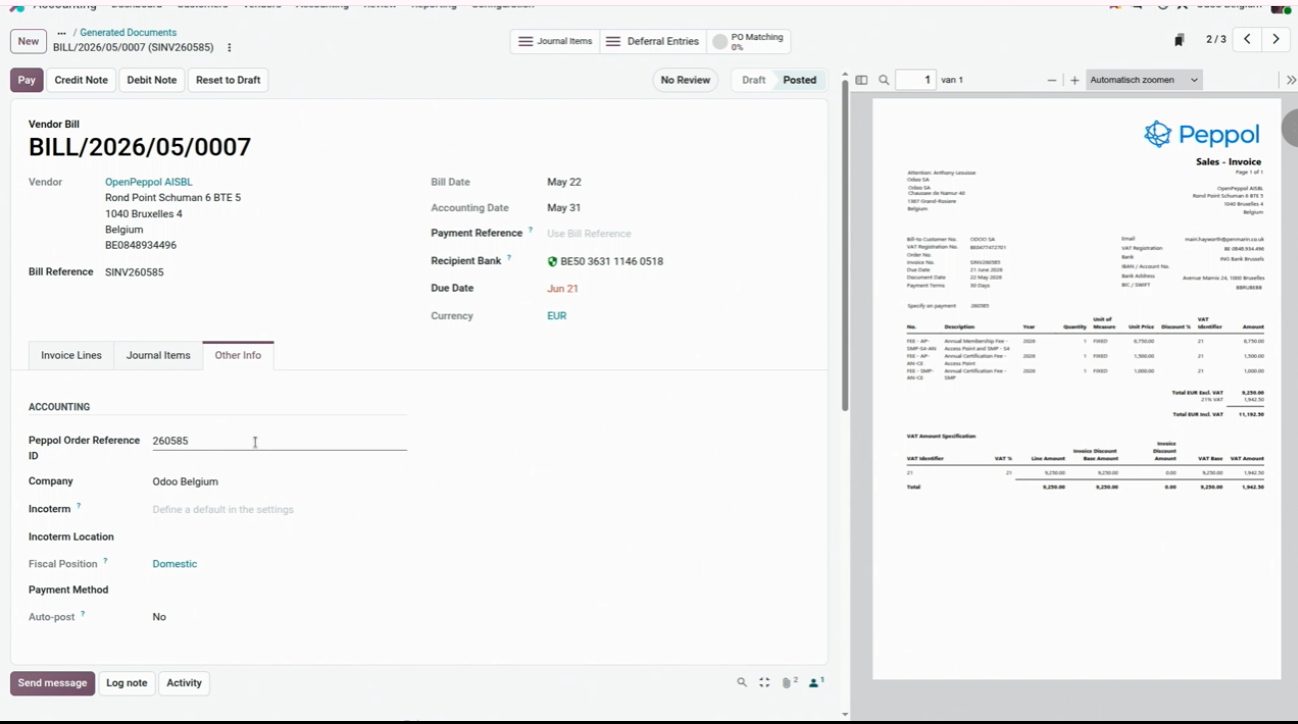Switch to Invoice Lines tab

tap(71, 355)
